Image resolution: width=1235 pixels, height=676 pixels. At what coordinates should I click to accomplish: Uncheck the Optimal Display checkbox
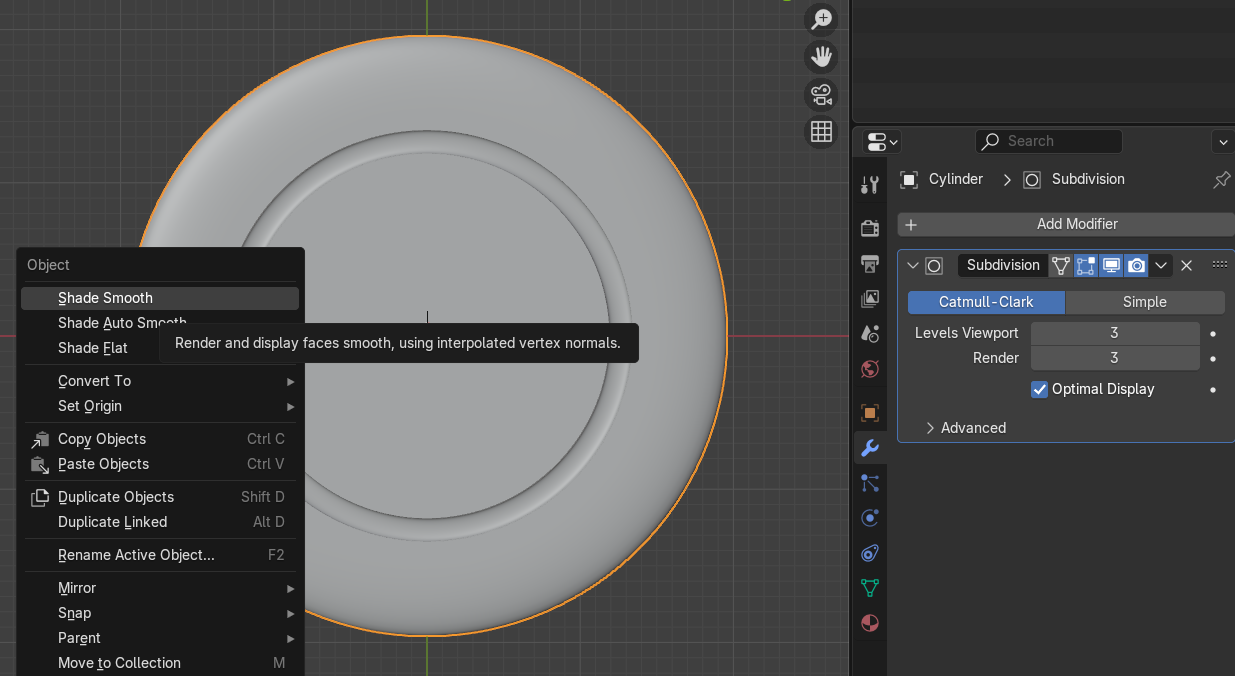pyautogui.click(x=1040, y=389)
